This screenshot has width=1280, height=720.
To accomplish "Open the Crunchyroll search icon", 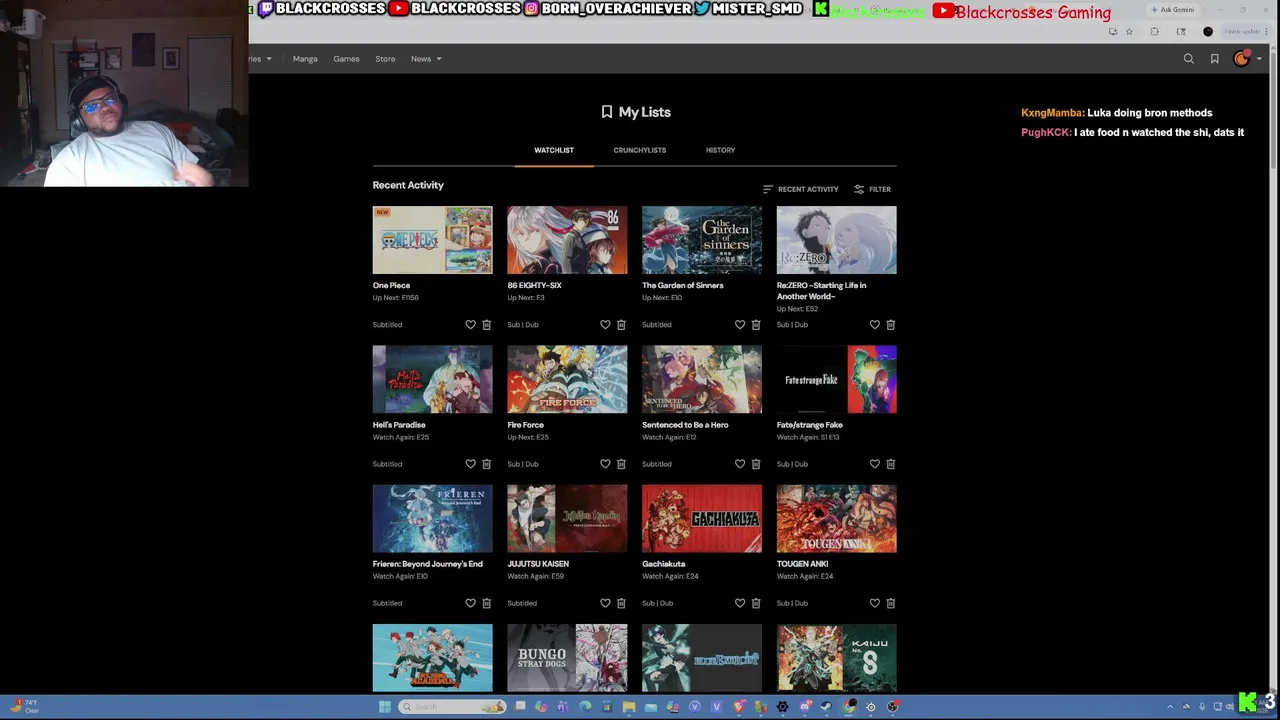I will pos(1189,59).
